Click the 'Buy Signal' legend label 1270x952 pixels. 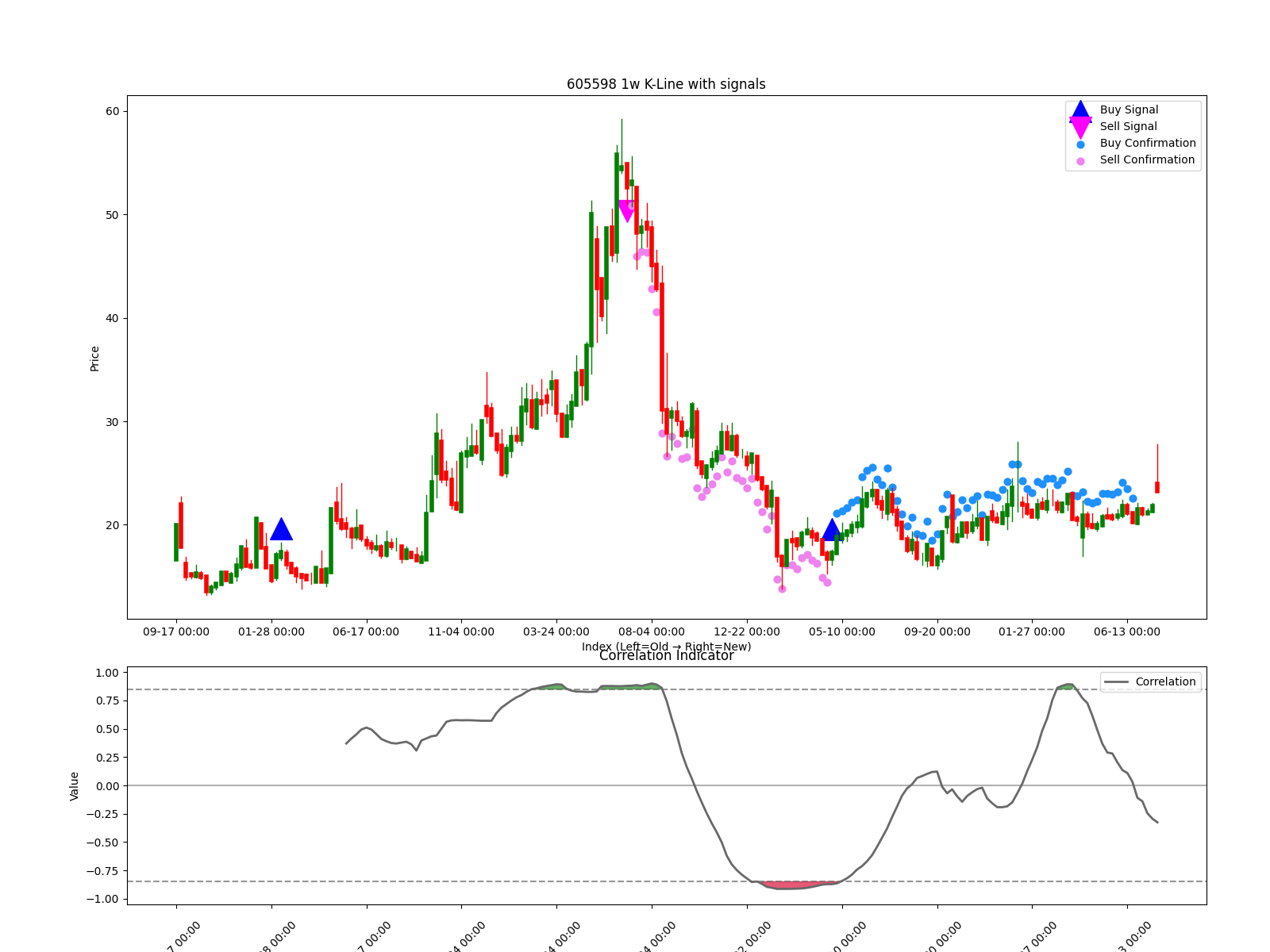coord(1129,110)
